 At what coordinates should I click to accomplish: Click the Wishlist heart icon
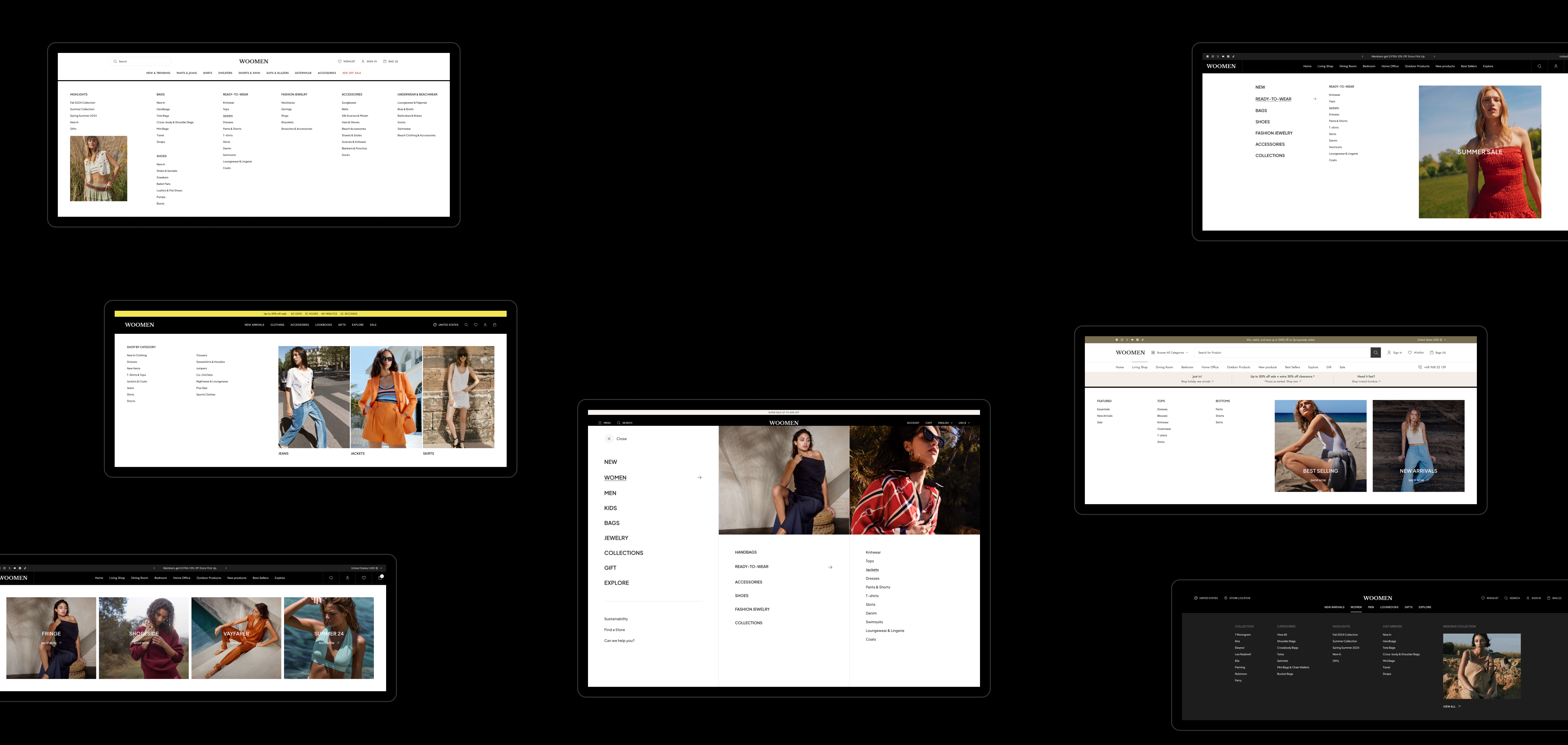tap(1410, 352)
